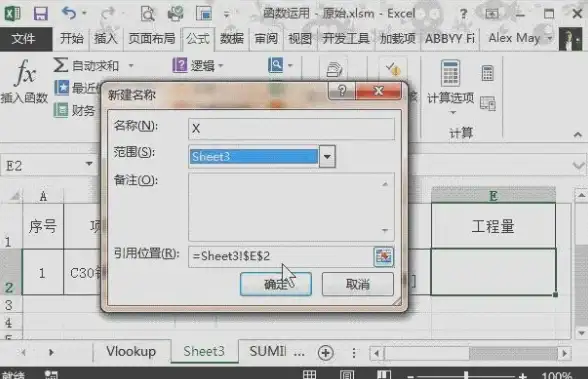Viewport: 588px width, 379px height.
Task: Click the collapse range selector icon
Action: click(x=384, y=256)
